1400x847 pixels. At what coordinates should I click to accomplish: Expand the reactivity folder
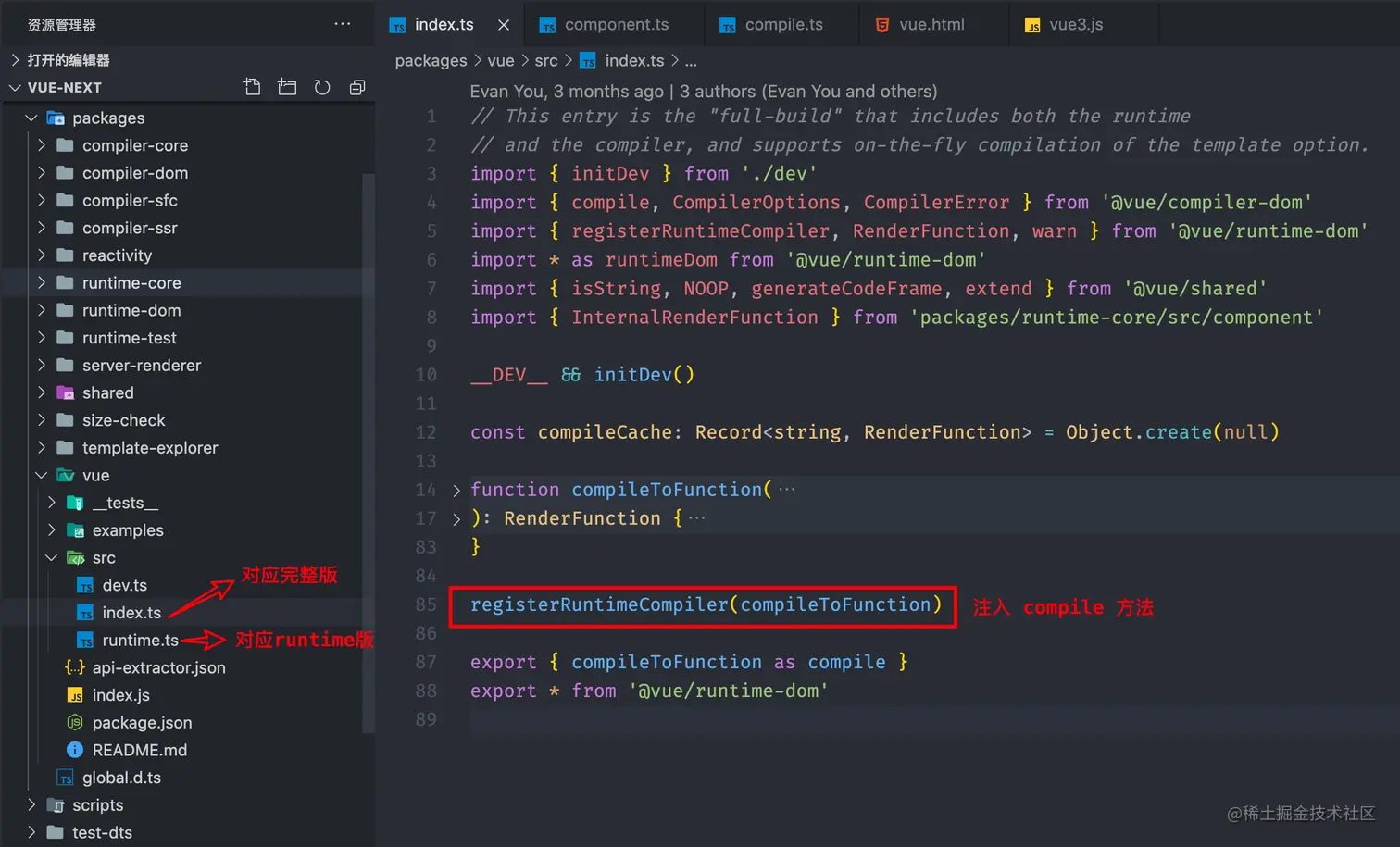(x=42, y=255)
